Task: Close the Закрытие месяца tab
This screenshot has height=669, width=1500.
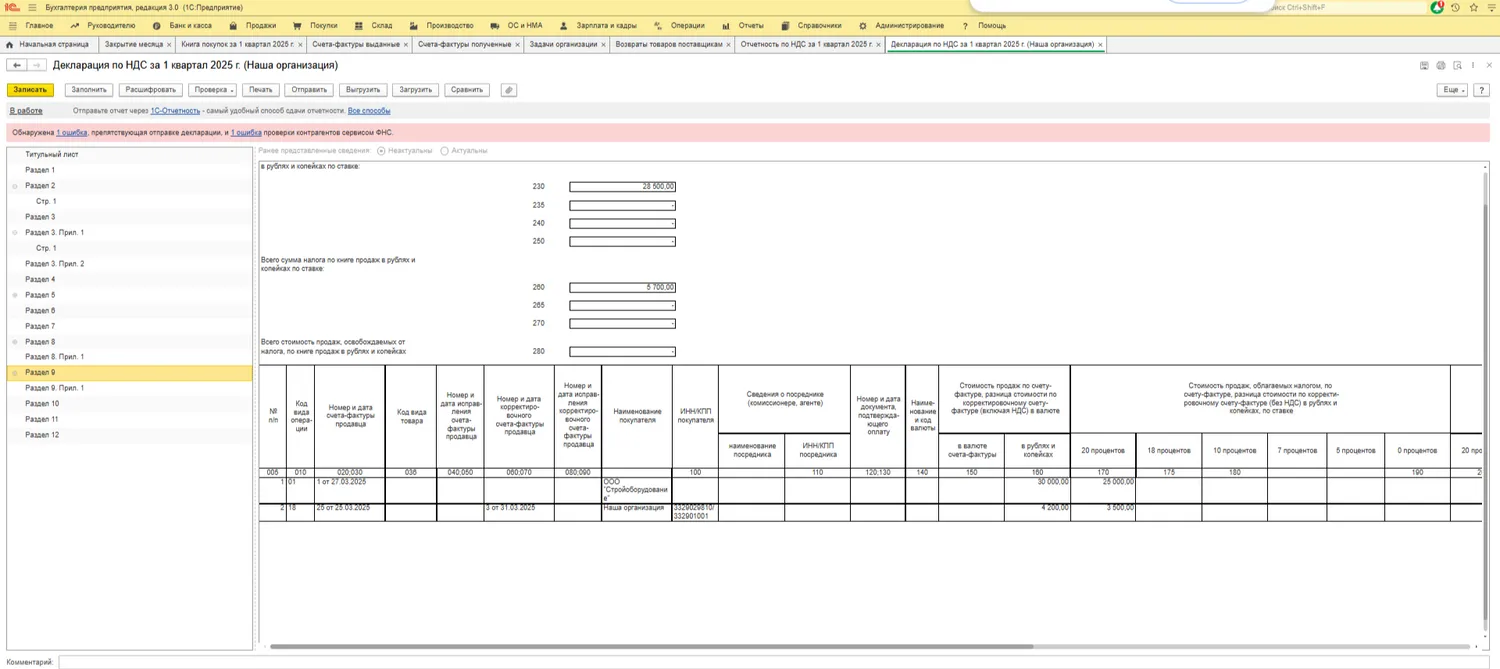Action: coord(169,45)
